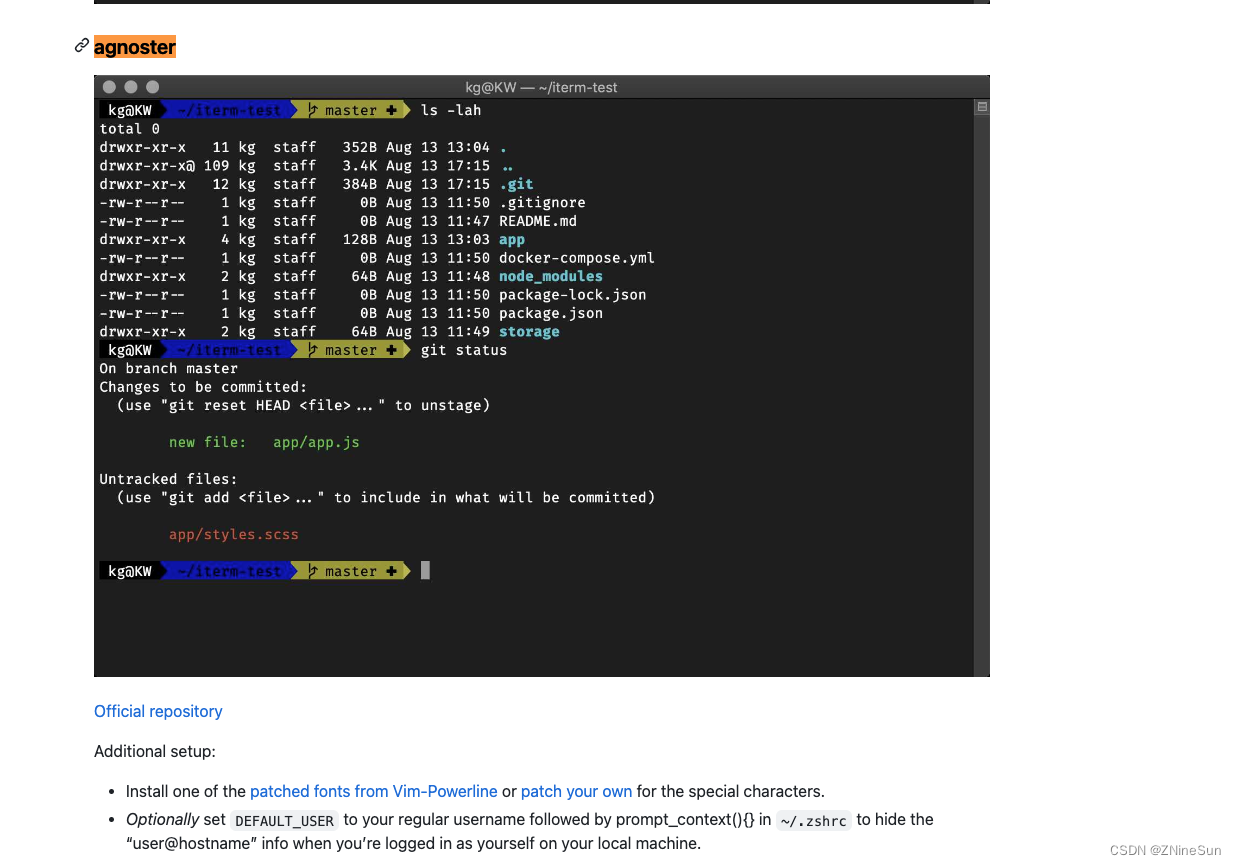Click the ls -lah command text
Screen dimensions: 1236x865
pyautogui.click(x=451, y=110)
